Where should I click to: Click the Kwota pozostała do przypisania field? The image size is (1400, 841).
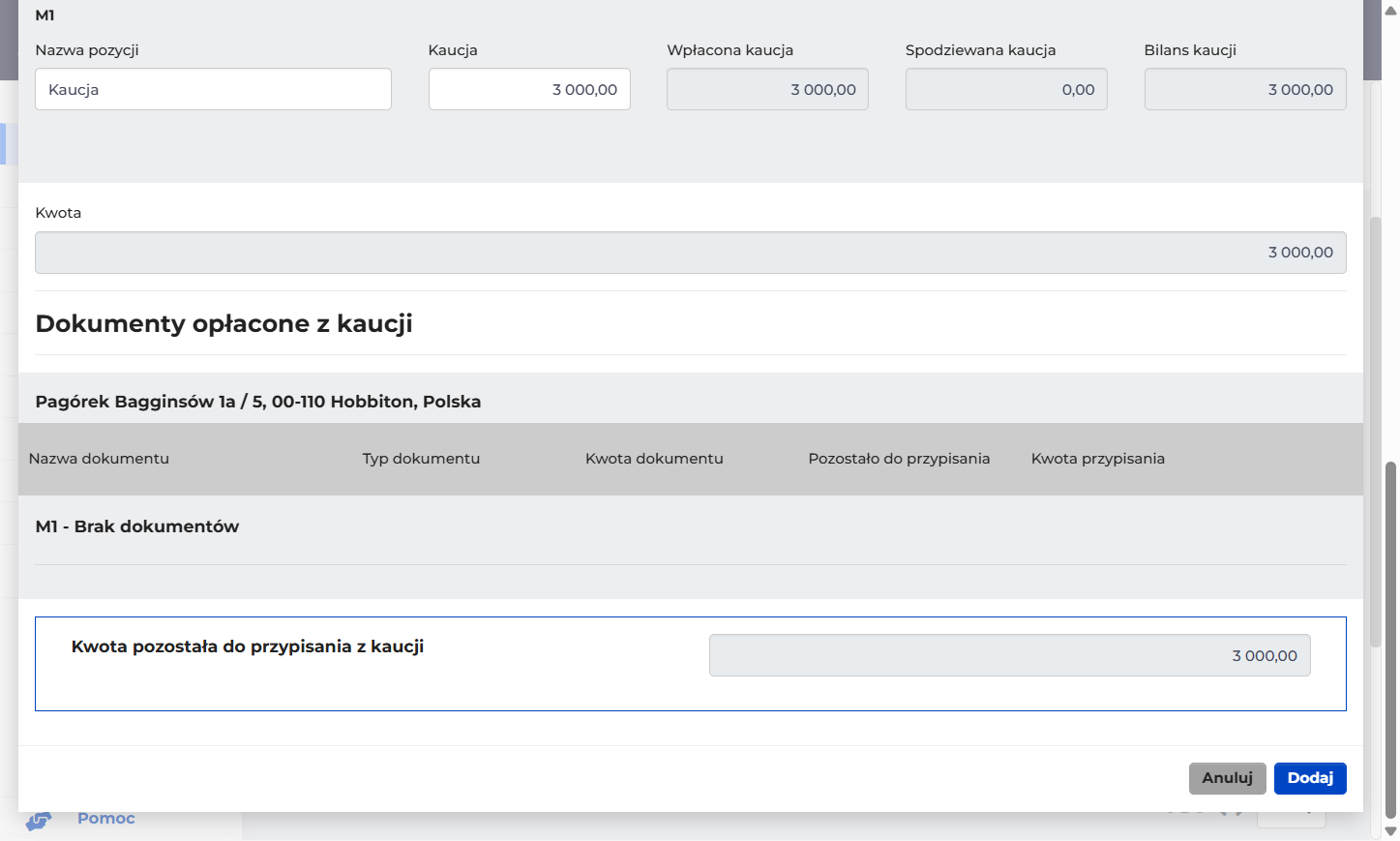1010,655
